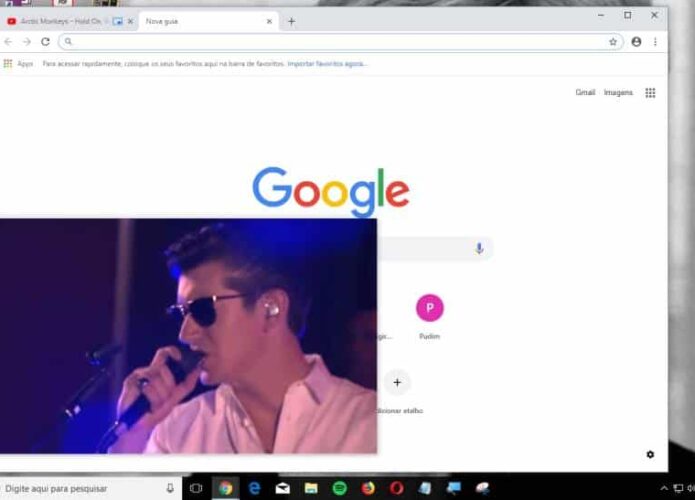This screenshot has height=500, width=695.
Task: Click the Google logo
Action: coord(331,191)
